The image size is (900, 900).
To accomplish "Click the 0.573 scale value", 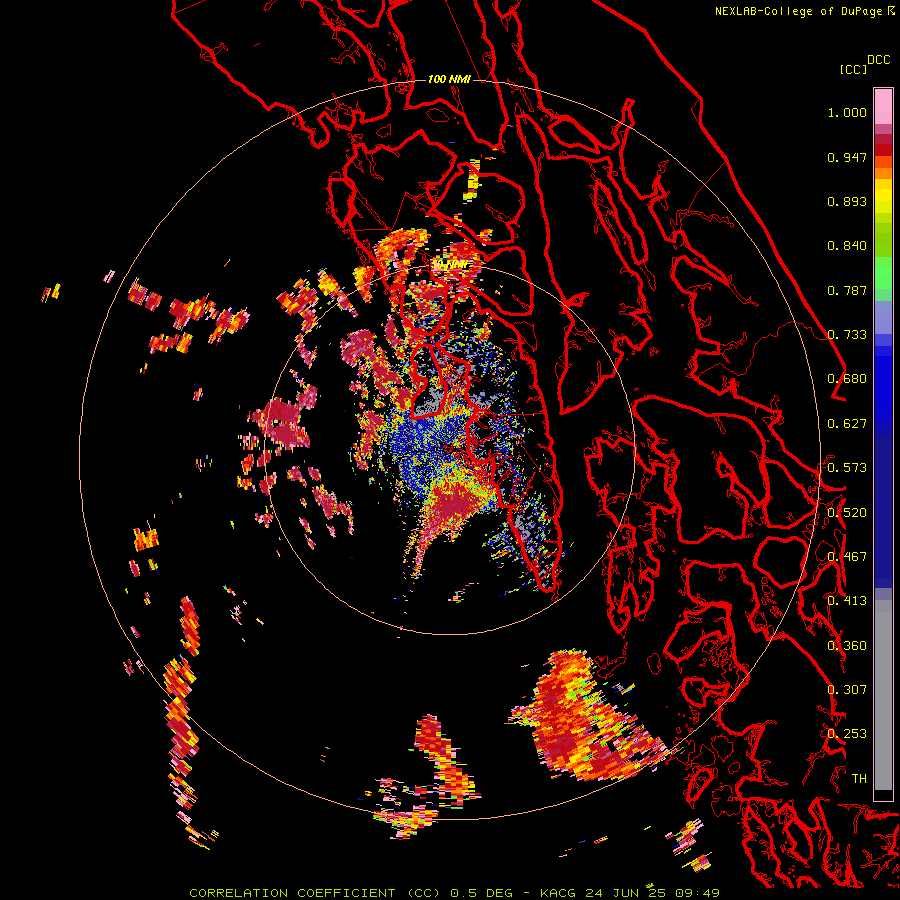I will point(847,468).
